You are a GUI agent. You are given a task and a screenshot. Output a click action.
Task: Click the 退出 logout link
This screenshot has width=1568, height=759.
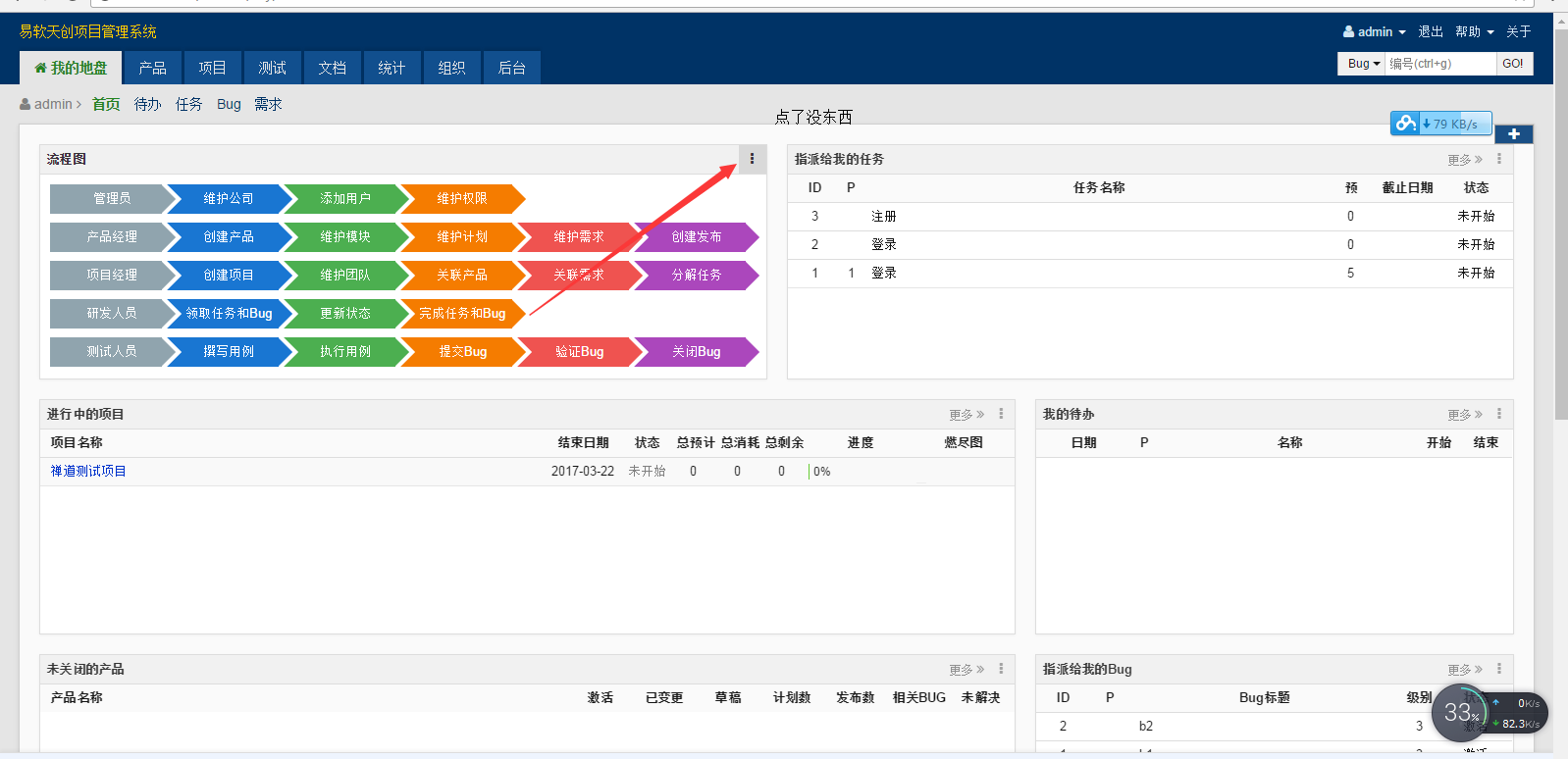[1430, 32]
